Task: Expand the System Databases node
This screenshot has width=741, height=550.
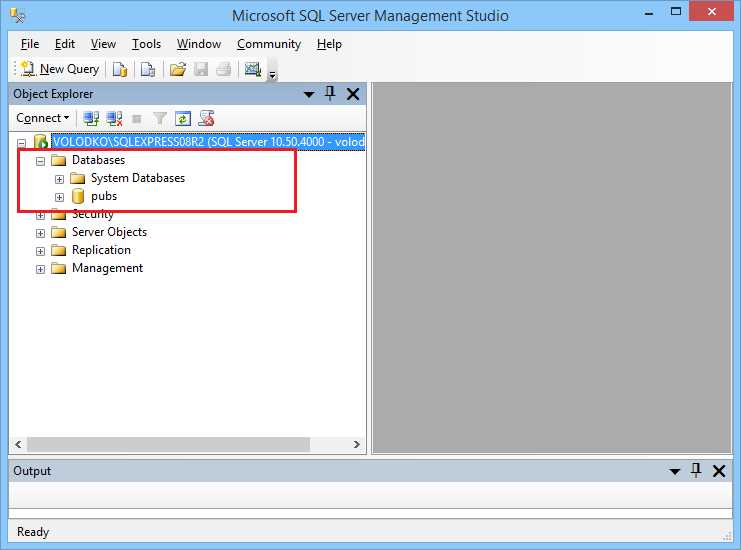Action: (59, 179)
